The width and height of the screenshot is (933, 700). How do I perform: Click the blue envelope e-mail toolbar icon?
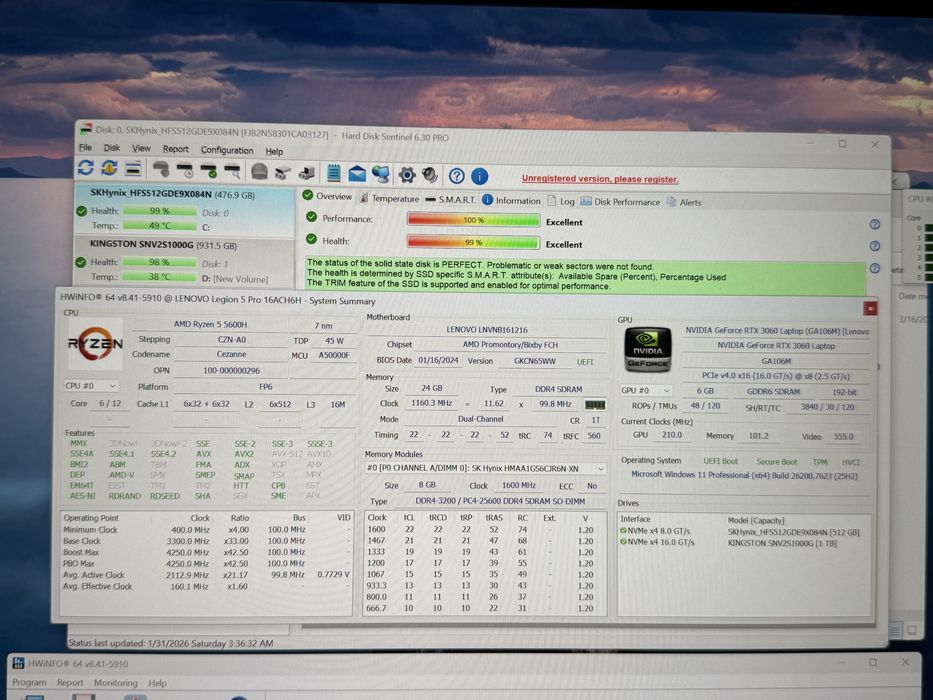point(357,174)
